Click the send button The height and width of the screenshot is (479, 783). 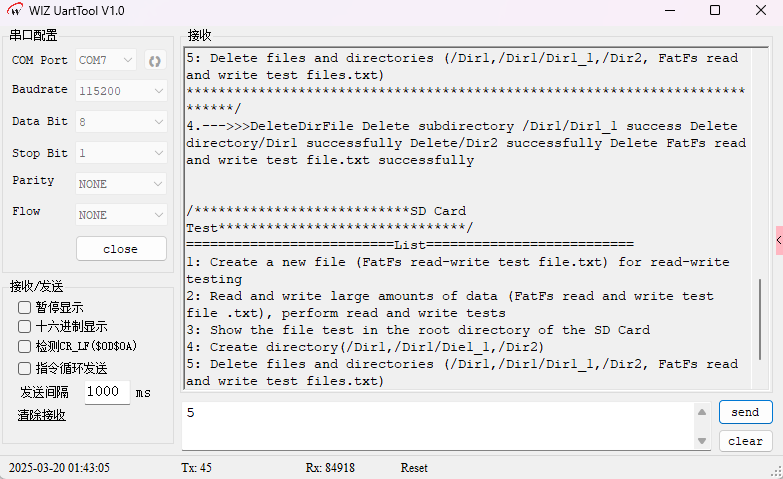(x=745, y=412)
